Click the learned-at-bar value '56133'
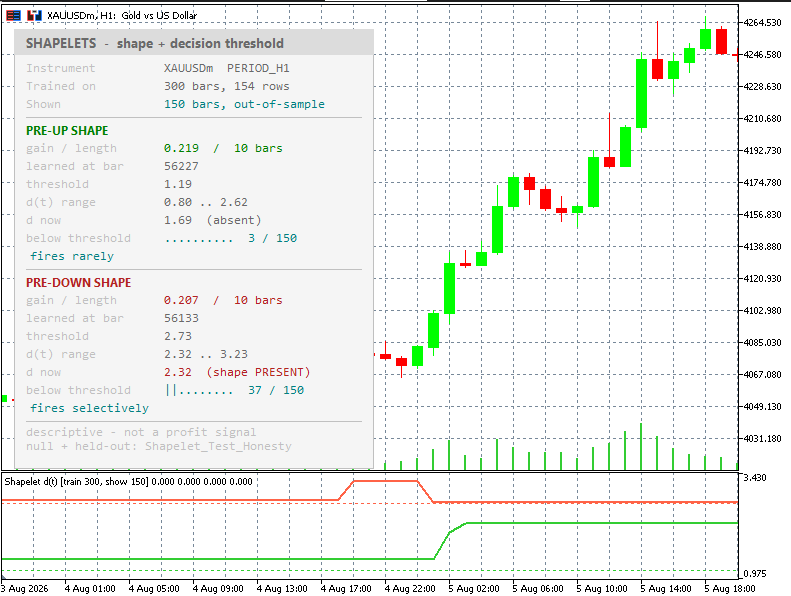791x596 pixels. tap(181, 318)
